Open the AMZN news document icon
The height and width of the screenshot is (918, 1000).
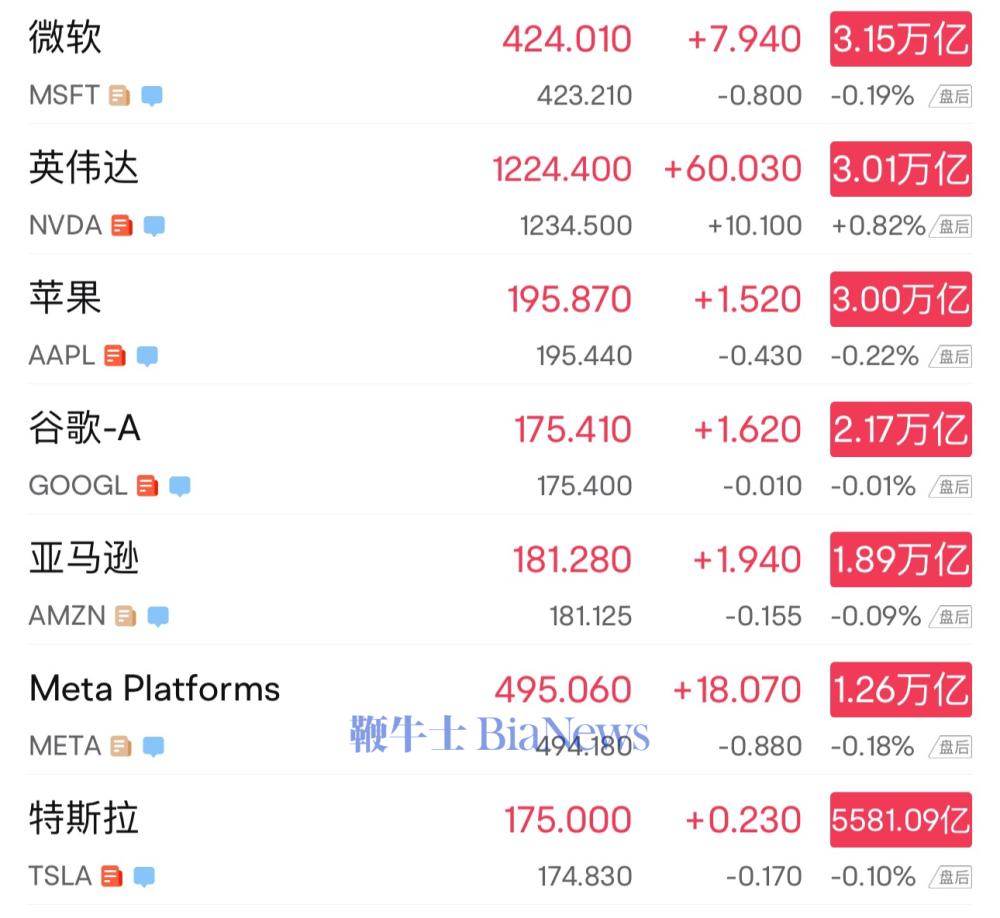coord(126,616)
